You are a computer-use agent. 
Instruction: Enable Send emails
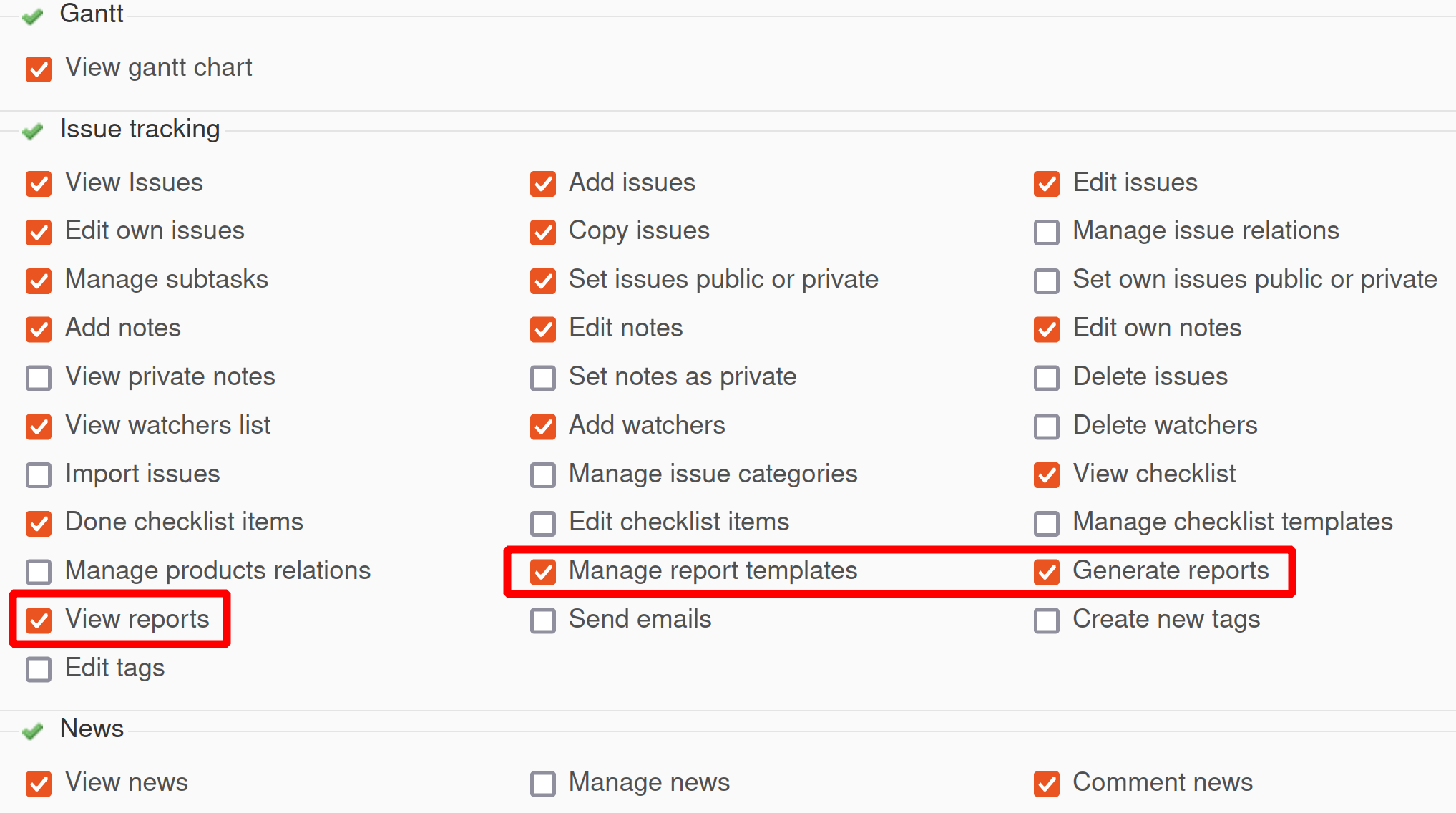543,621
